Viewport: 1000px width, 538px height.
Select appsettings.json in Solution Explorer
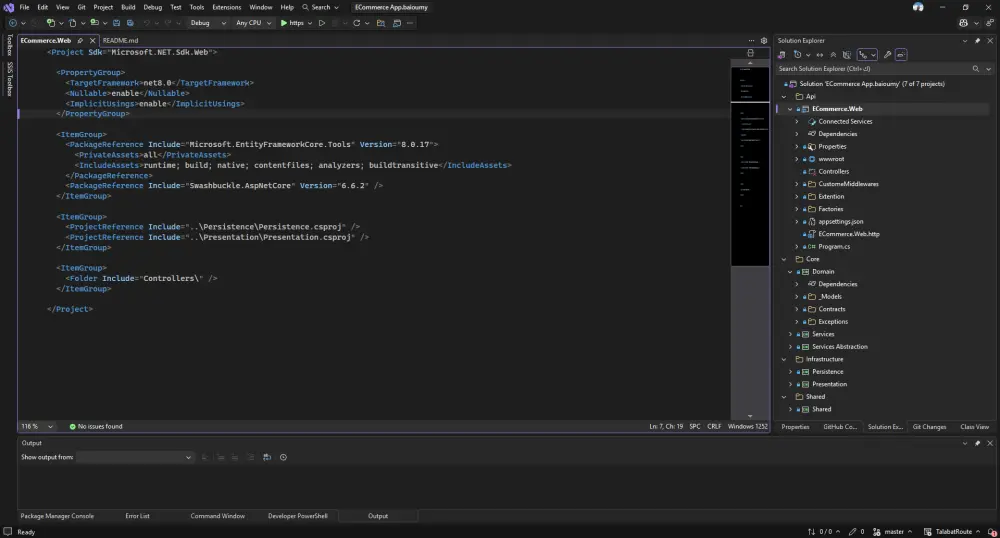(841, 222)
